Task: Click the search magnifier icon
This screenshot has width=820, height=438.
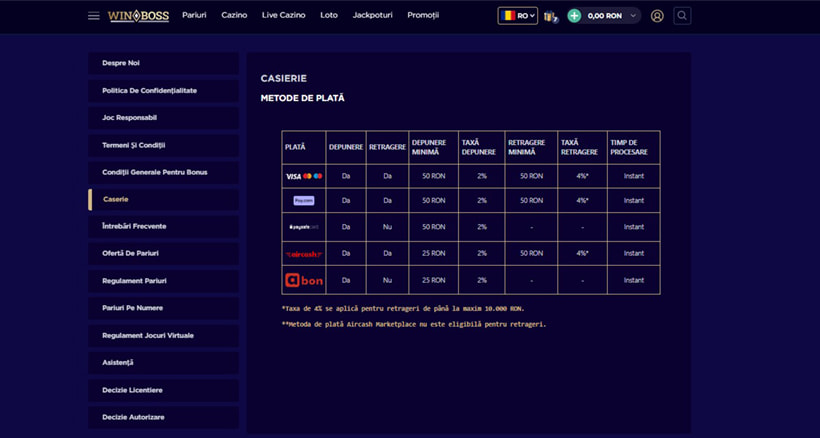Action: (682, 16)
